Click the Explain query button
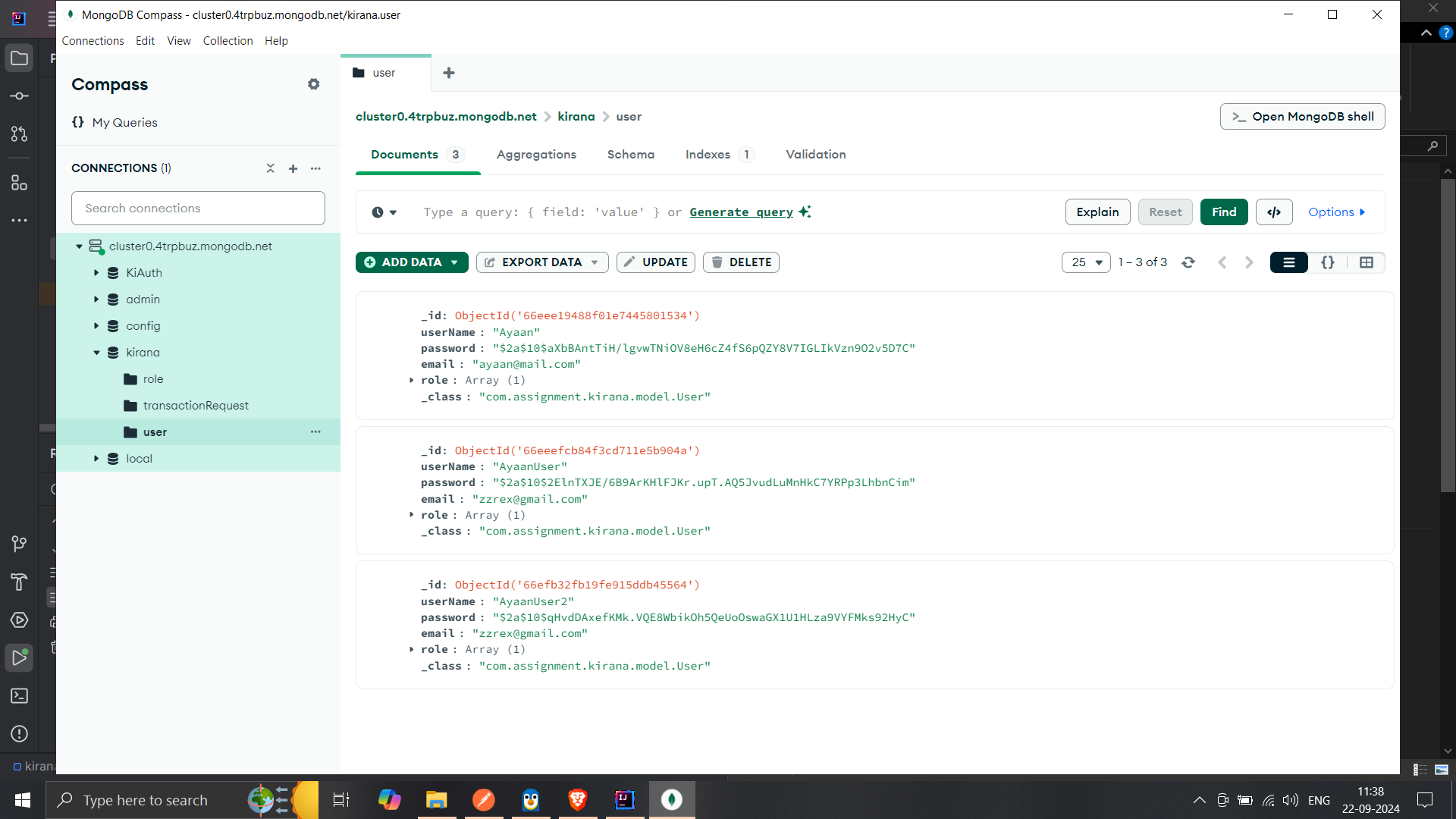1456x819 pixels. [x=1097, y=211]
